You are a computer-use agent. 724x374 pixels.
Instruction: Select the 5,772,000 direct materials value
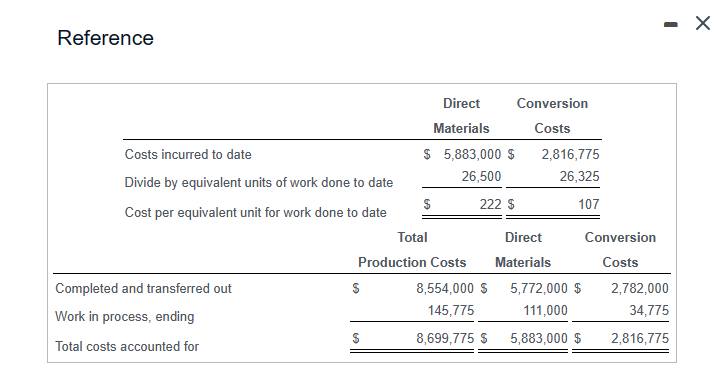(x=539, y=288)
